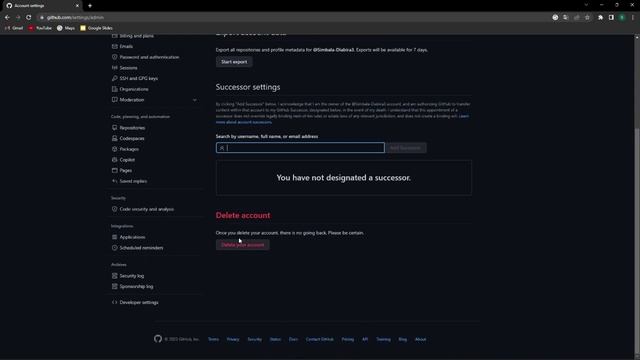Select the Account settings browser tab

(x=42, y=6)
